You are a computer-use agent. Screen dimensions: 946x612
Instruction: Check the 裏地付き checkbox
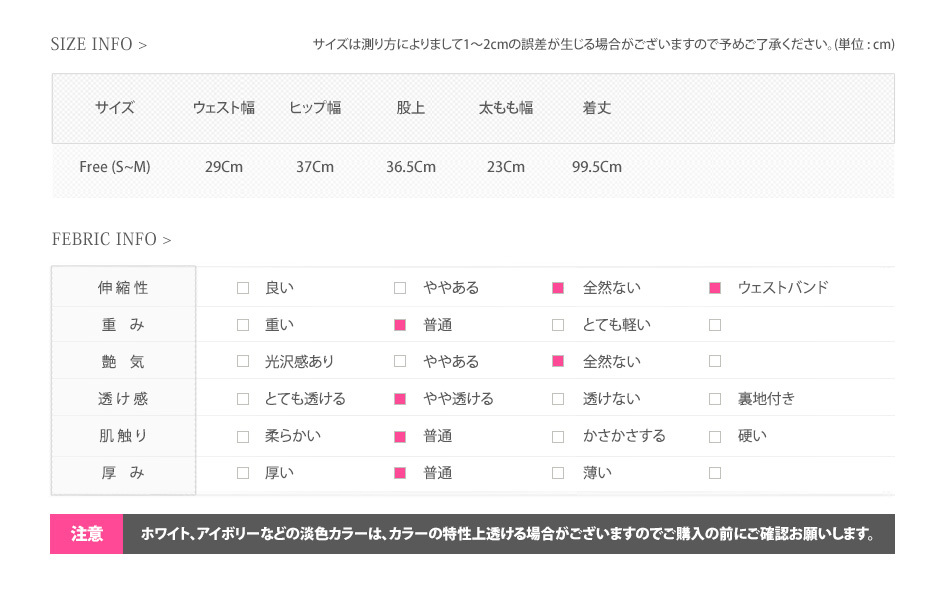tap(715, 399)
